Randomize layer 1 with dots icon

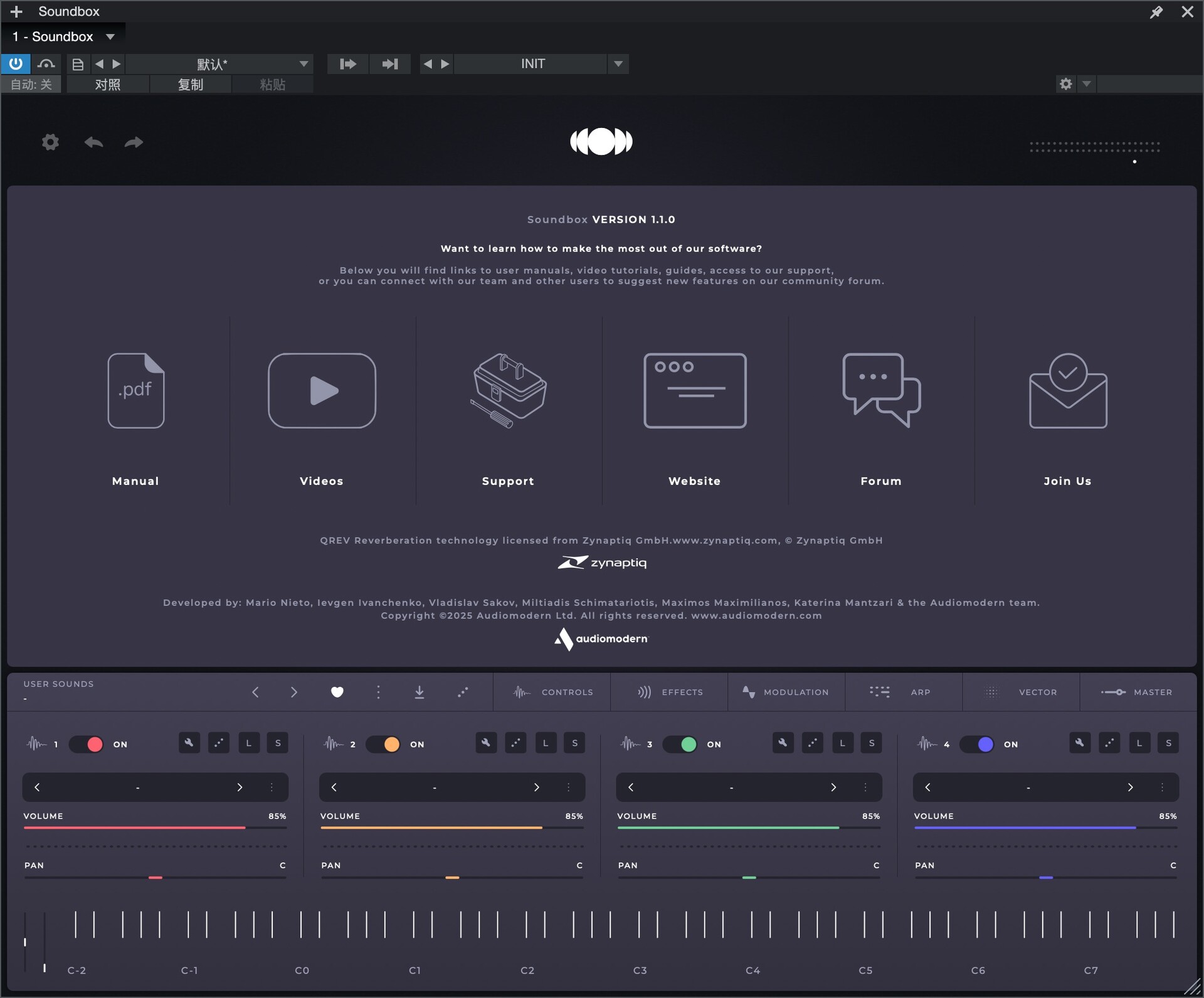(219, 743)
